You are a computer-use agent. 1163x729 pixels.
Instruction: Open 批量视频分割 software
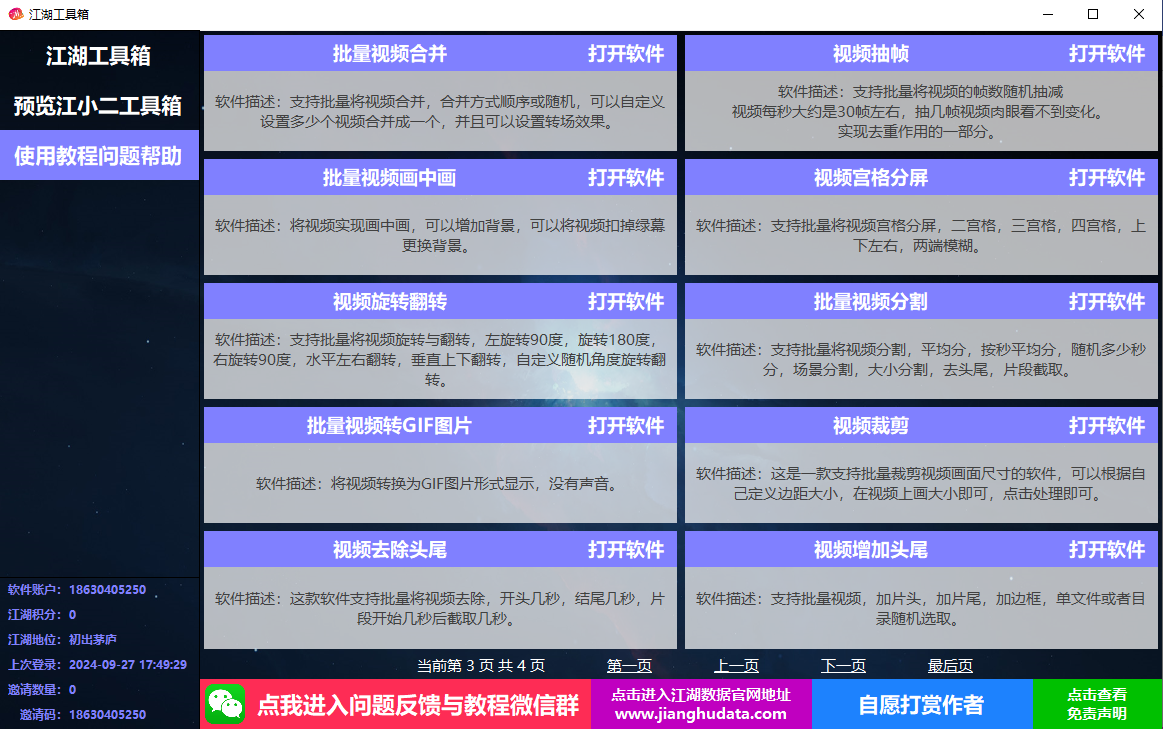pos(1106,300)
